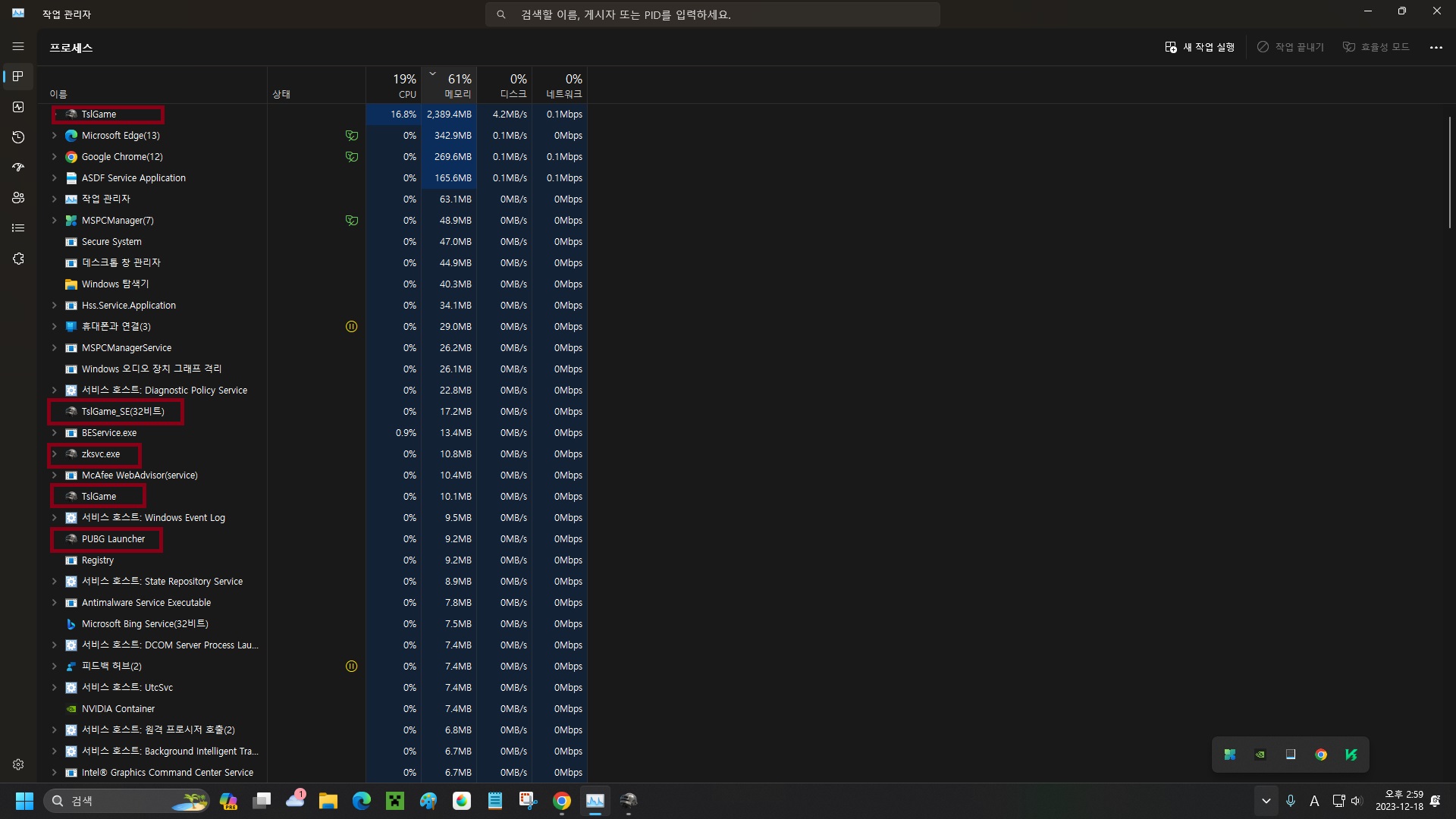1456x819 pixels.
Task: Click the 효율성 모드 button
Action: 1376,47
